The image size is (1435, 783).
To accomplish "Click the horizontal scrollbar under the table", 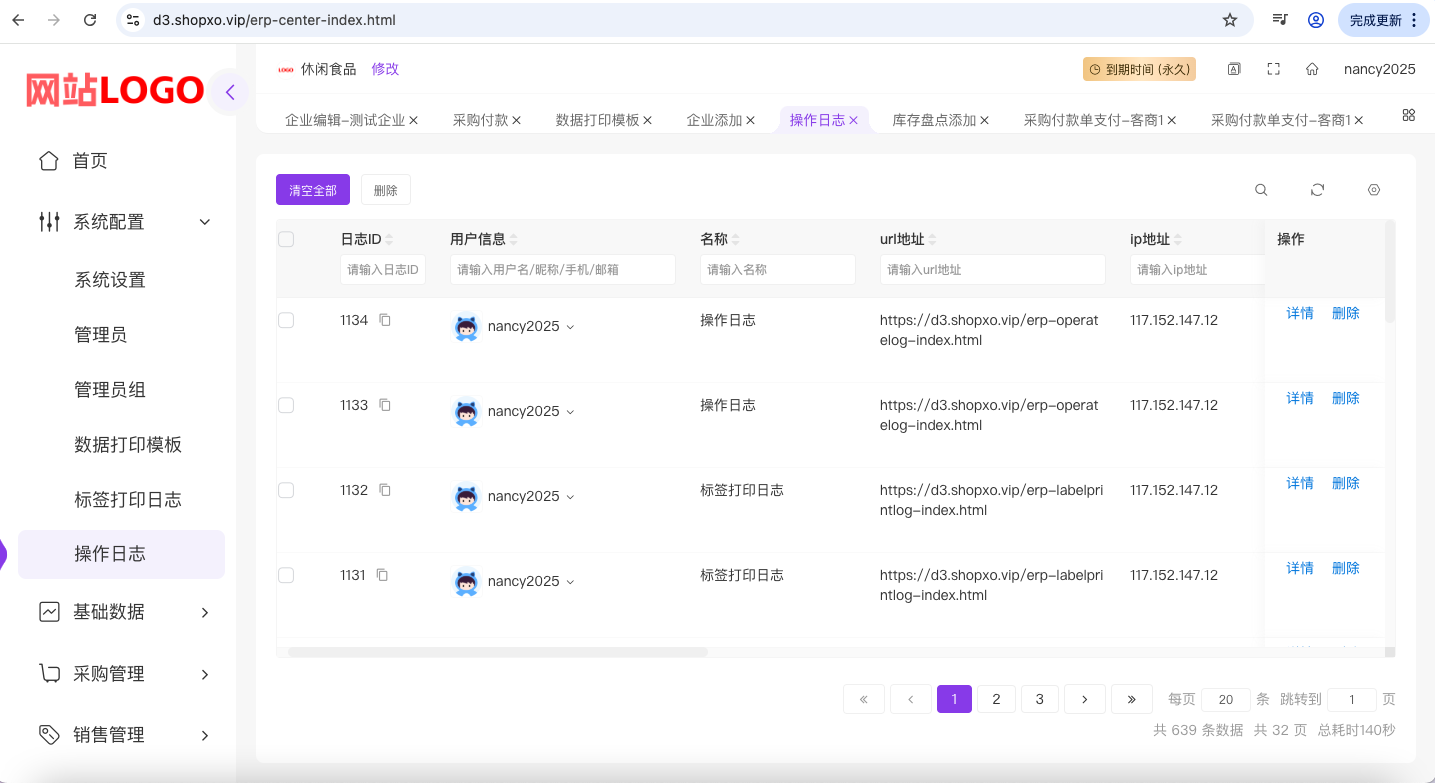I will coord(497,652).
